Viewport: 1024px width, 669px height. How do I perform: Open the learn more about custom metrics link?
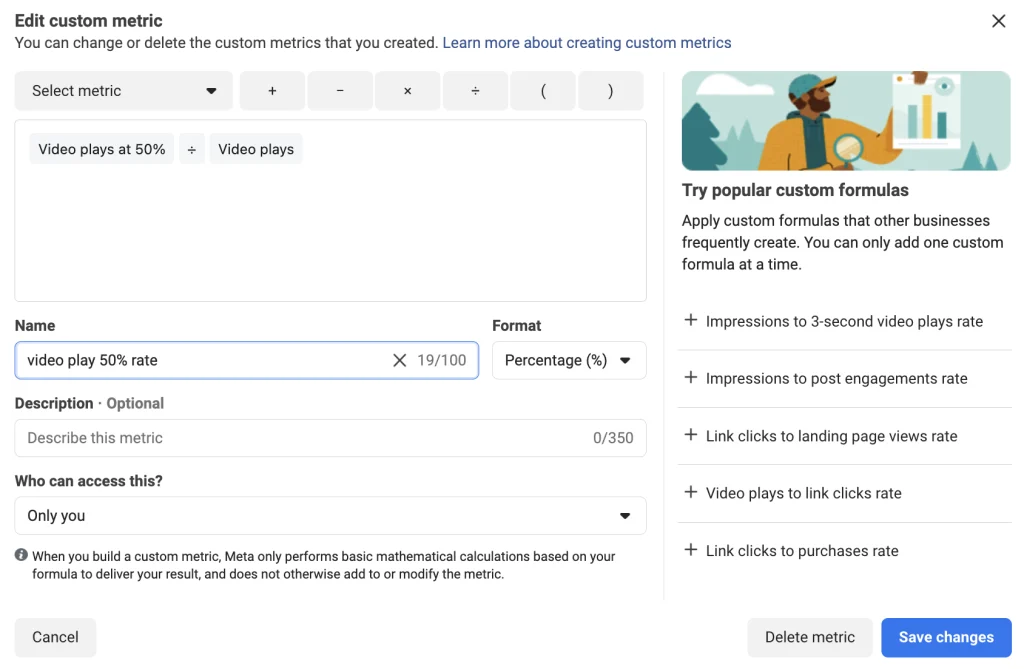pyautogui.click(x=587, y=42)
